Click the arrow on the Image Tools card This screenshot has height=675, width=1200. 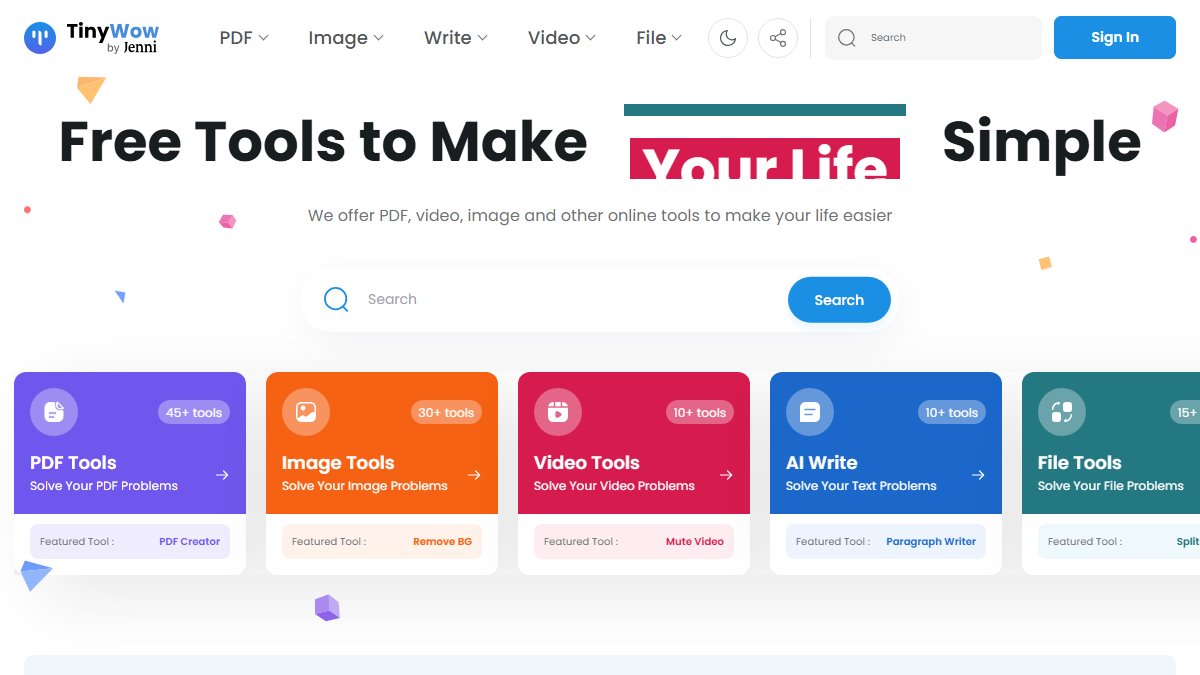coord(474,475)
